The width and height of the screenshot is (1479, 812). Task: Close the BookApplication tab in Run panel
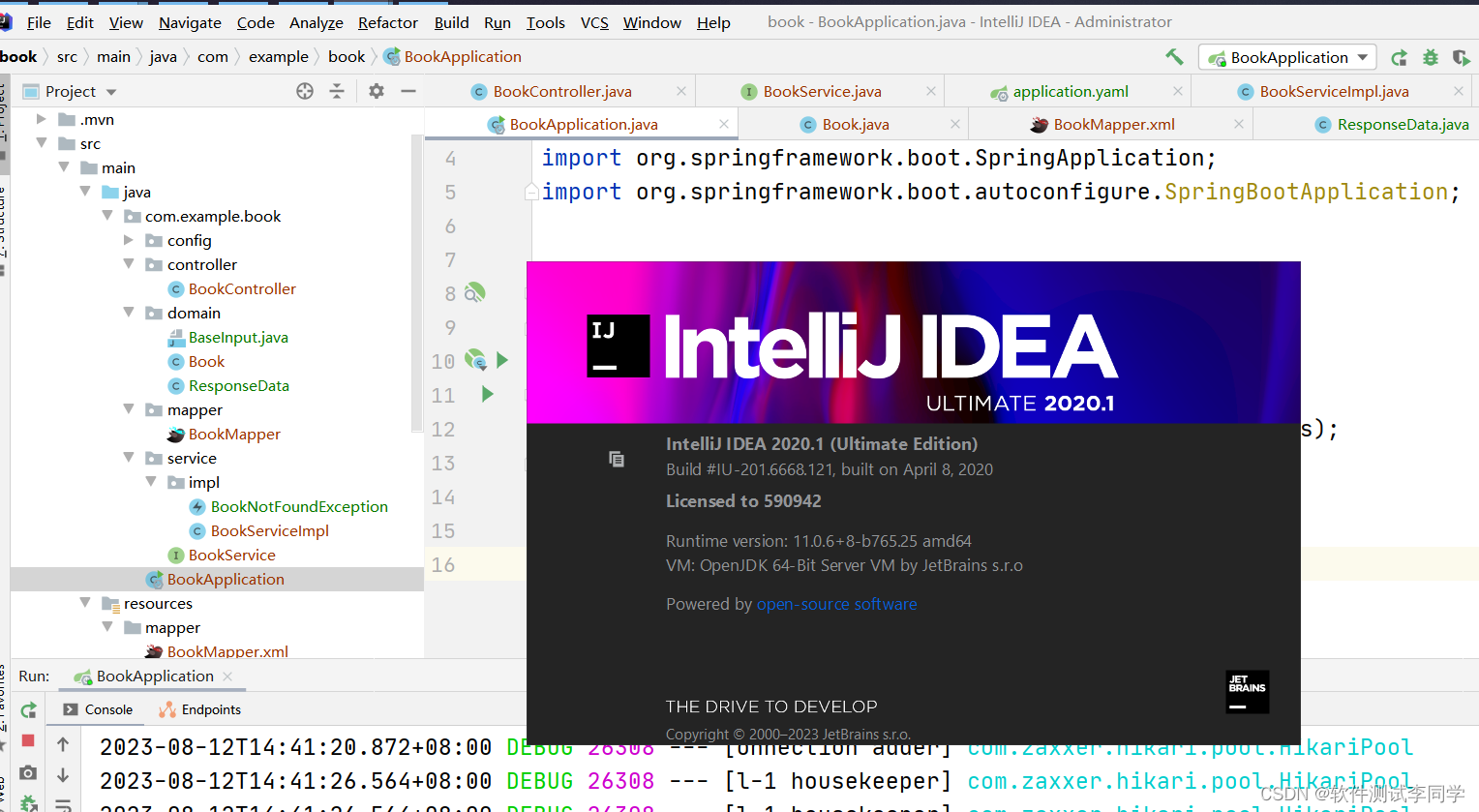pyautogui.click(x=227, y=677)
